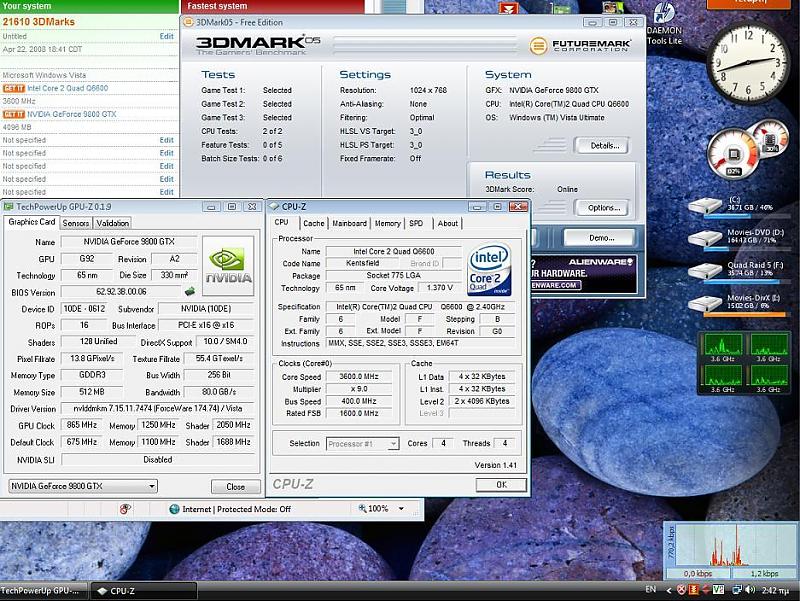800x601 pixels.
Task: Click the BIOS save chip icon in GPU-Z
Action: point(190,291)
